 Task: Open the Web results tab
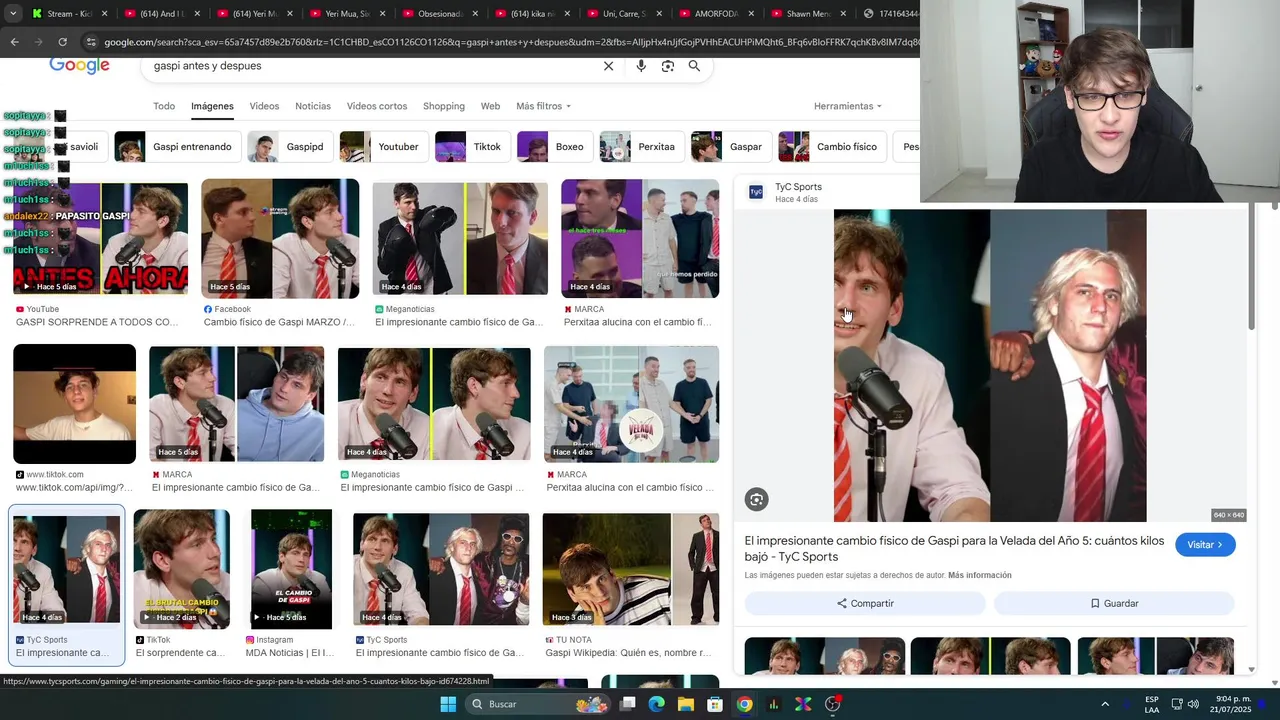point(490,106)
